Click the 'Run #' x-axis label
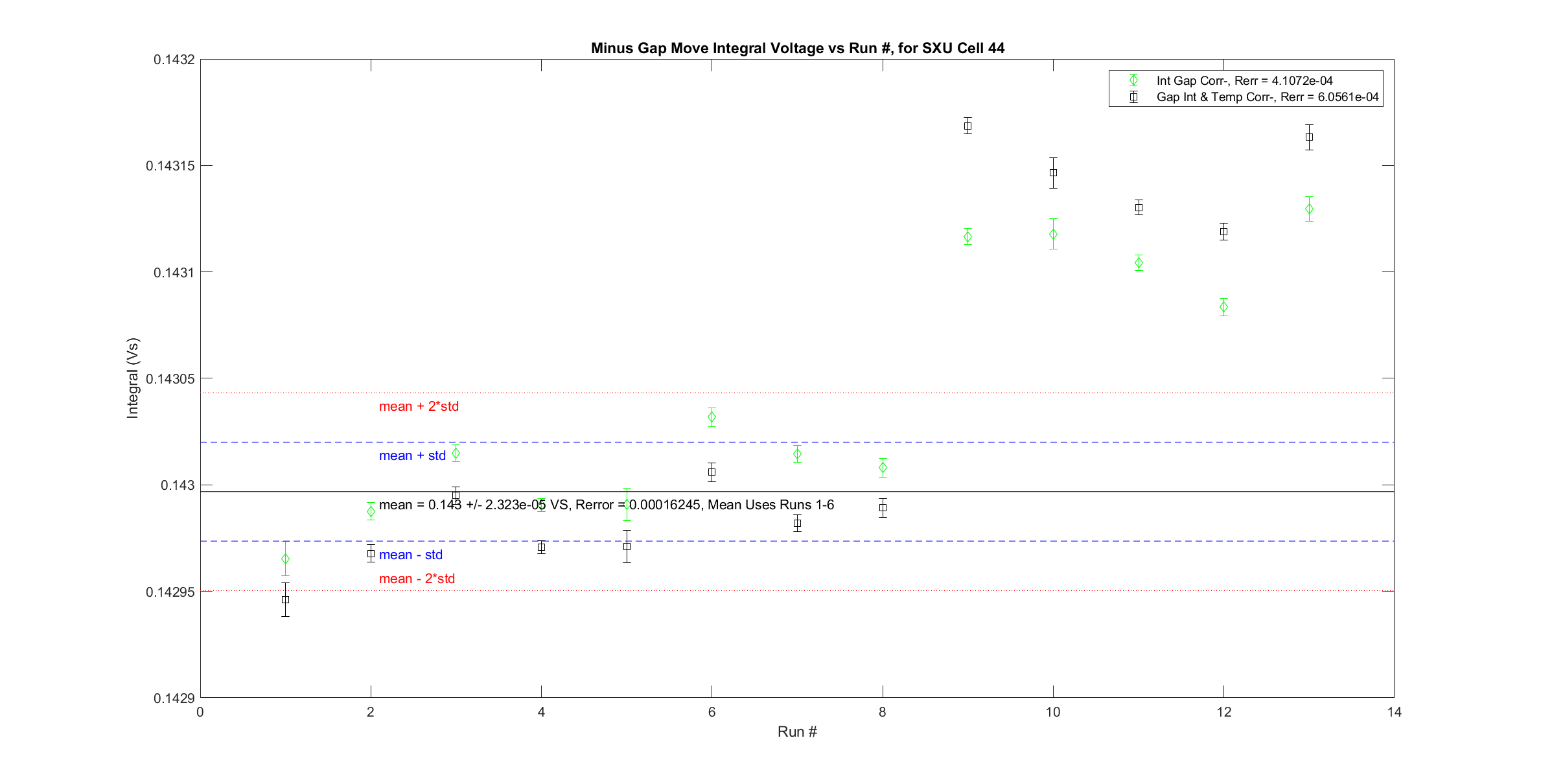1541x784 pixels. click(797, 732)
